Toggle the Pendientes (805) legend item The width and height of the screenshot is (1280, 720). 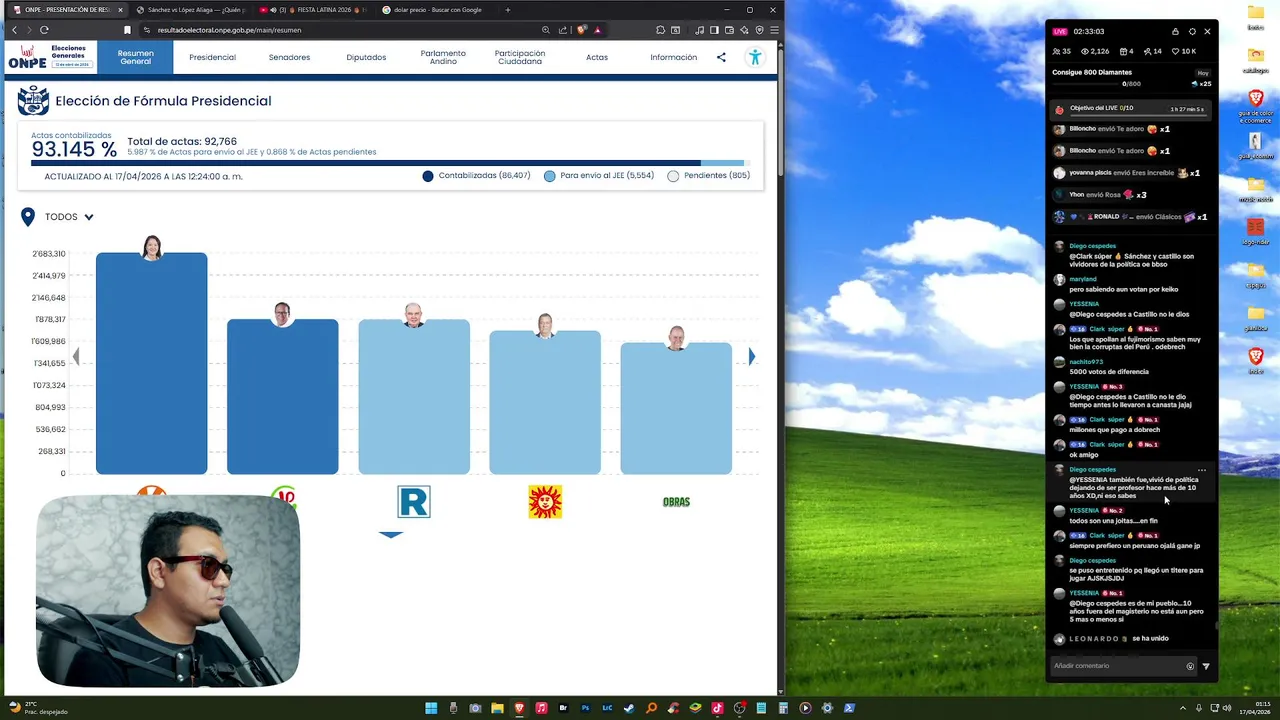tap(708, 176)
